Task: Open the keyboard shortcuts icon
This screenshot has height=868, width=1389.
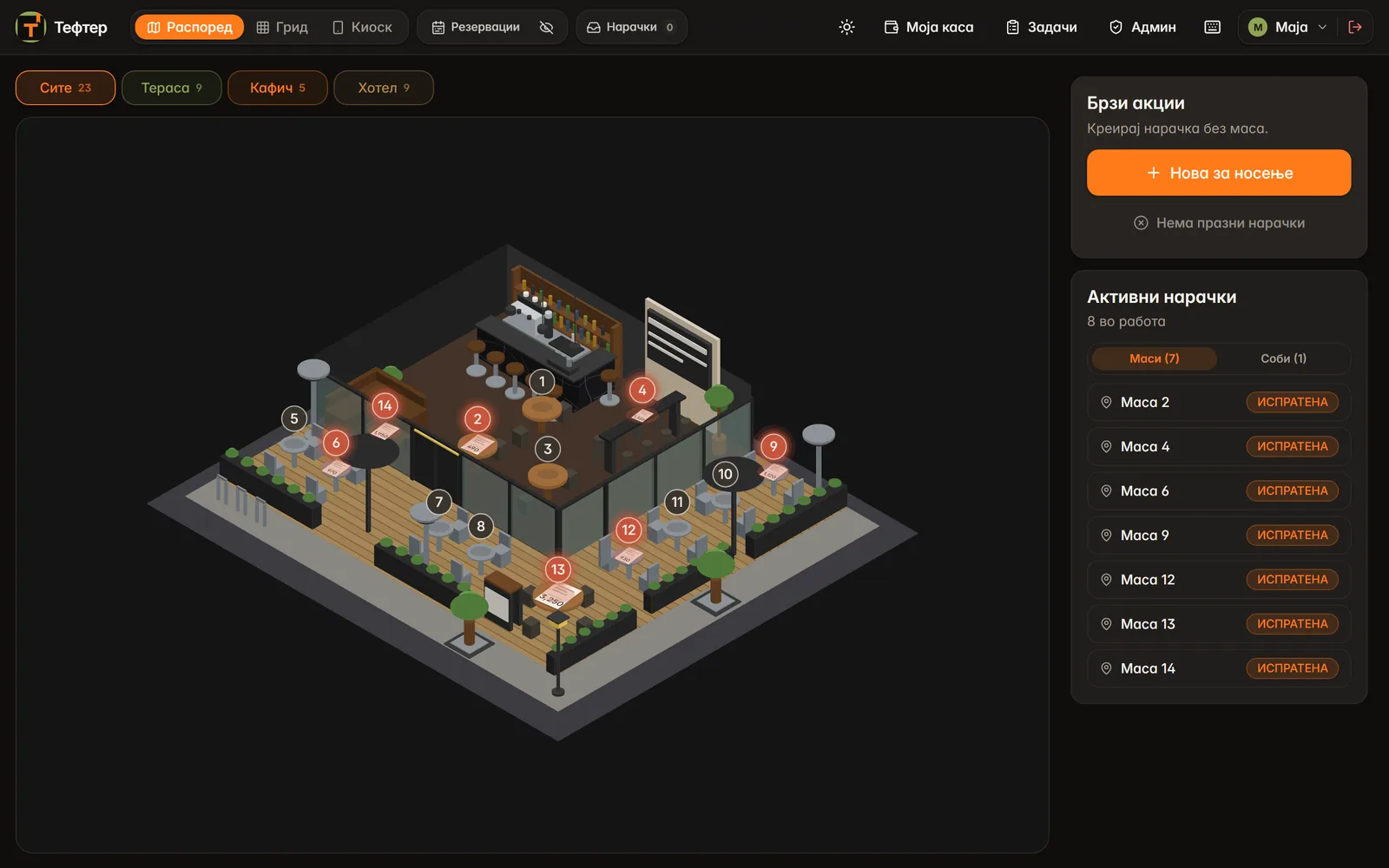Action: [x=1212, y=27]
